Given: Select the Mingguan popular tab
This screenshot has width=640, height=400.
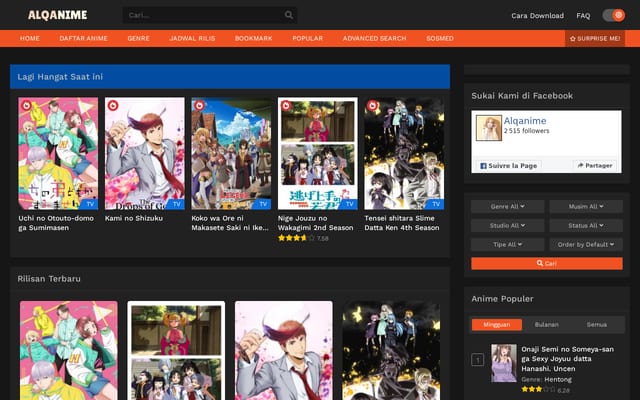Looking at the screenshot, I should tap(497, 324).
